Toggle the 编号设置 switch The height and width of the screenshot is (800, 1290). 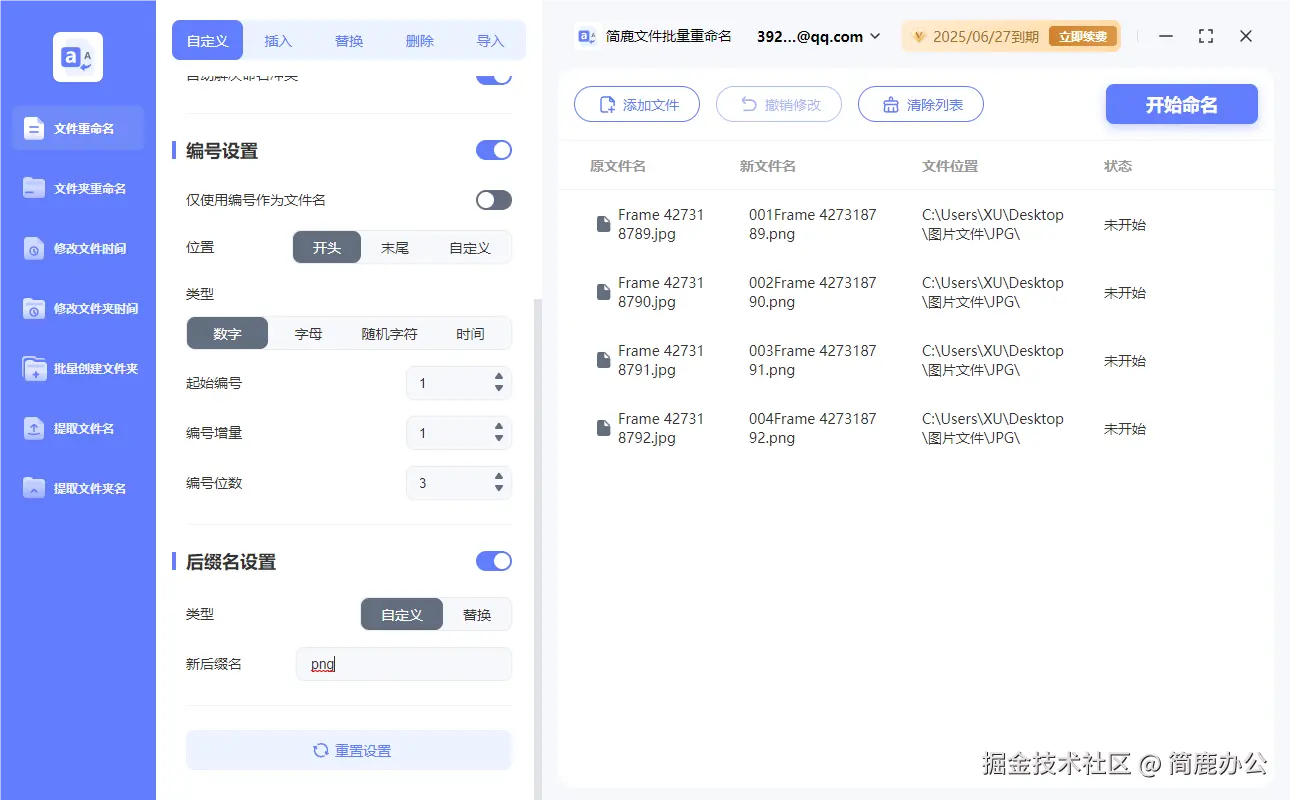click(494, 150)
